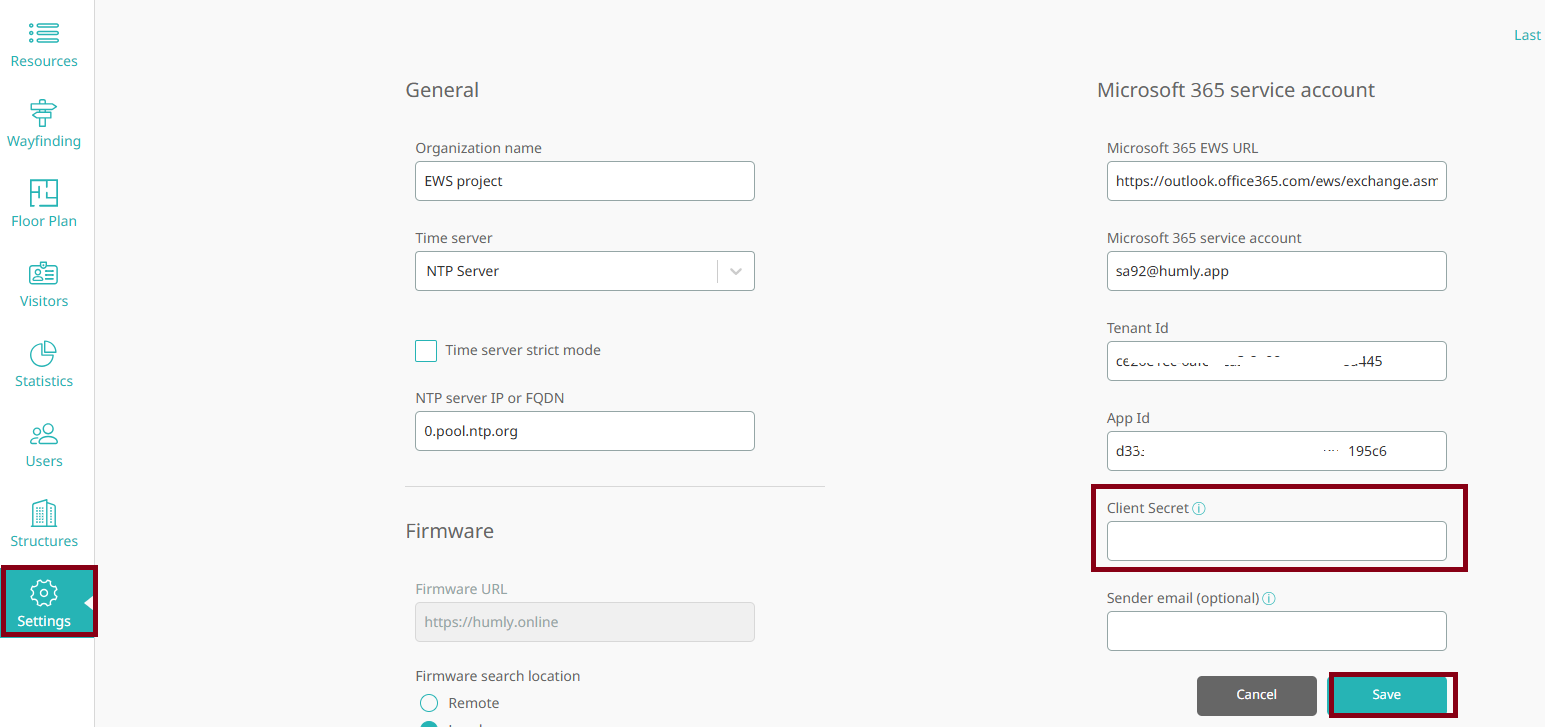
Task: Click the Microsoft 365 EWS URL field
Action: 1276,181
